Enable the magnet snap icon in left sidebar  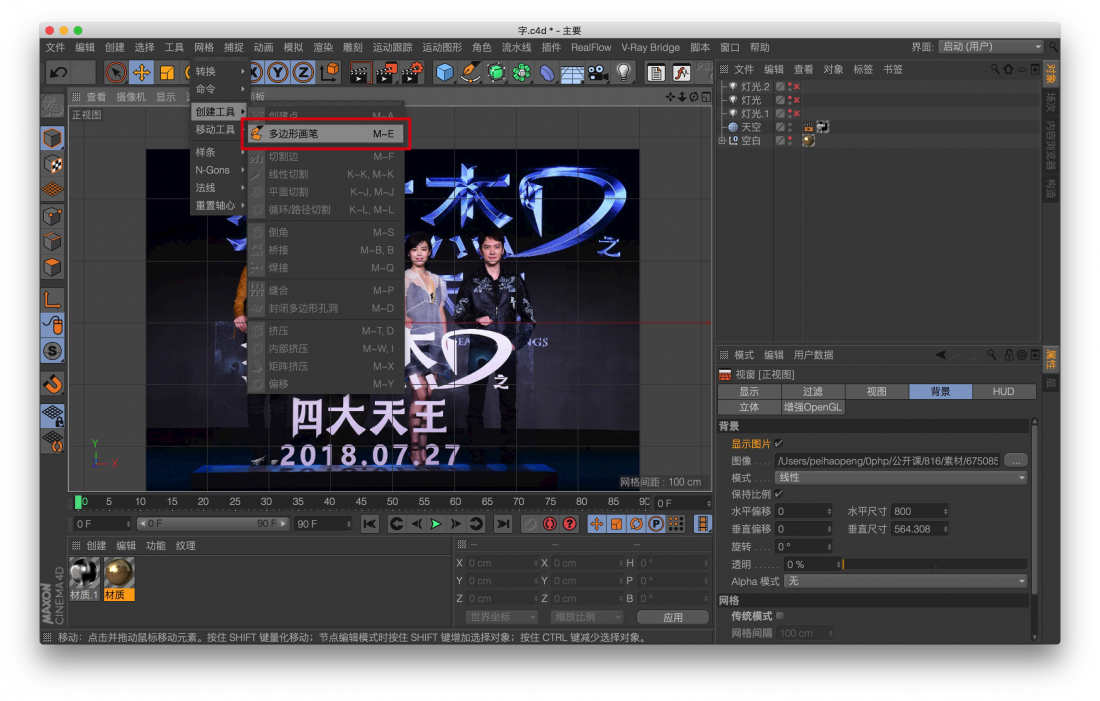pyautogui.click(x=53, y=383)
